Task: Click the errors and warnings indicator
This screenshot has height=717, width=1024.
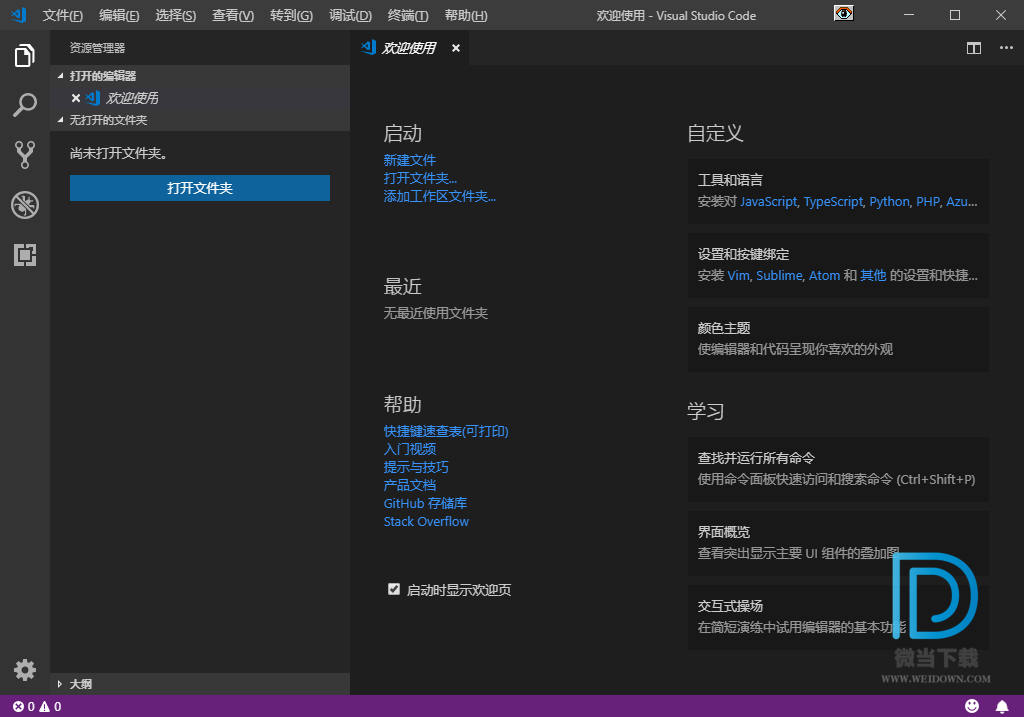Action: point(37,707)
